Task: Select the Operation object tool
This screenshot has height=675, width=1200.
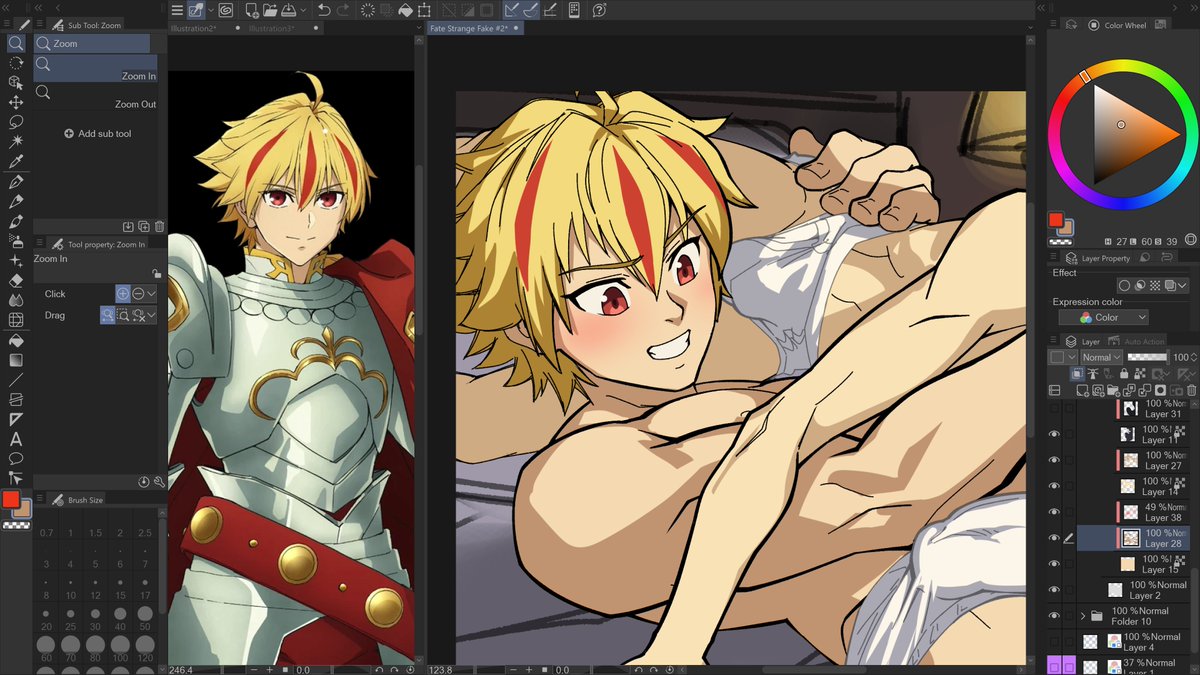Action: point(16,83)
